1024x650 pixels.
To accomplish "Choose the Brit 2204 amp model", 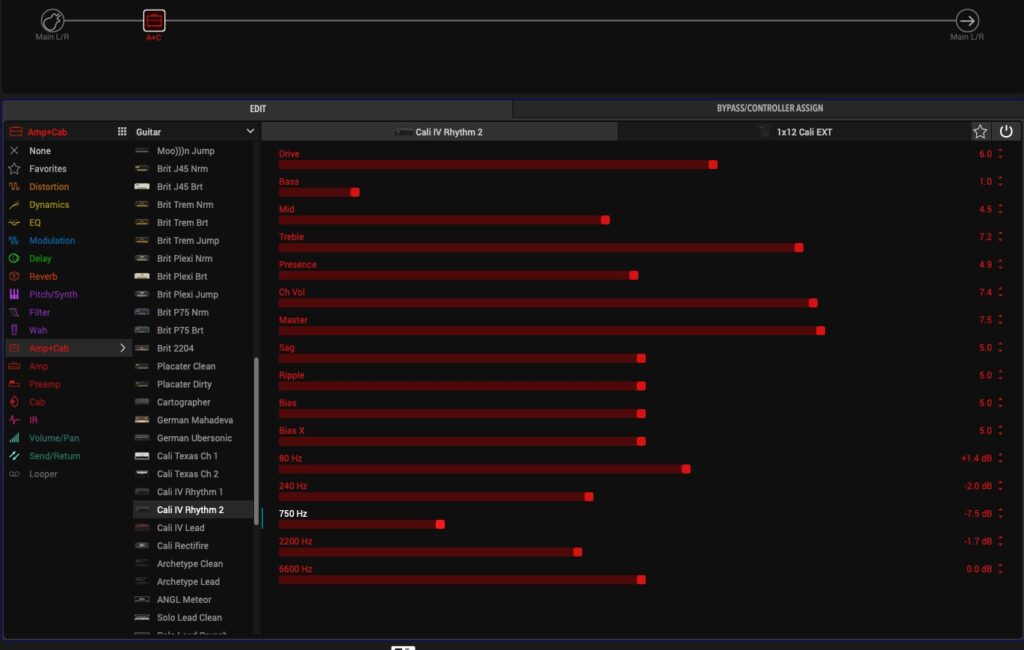I will pyautogui.click(x=175, y=348).
